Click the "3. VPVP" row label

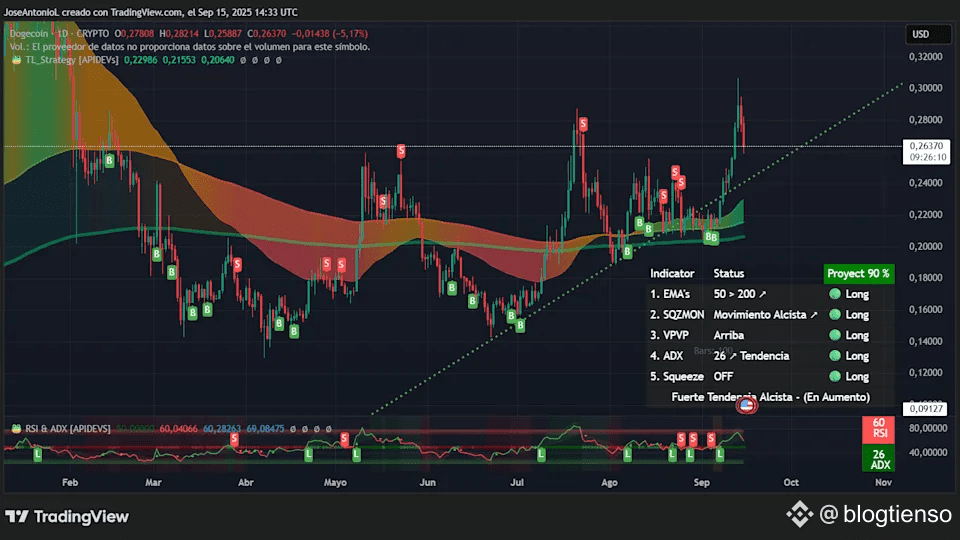pyautogui.click(x=669, y=336)
